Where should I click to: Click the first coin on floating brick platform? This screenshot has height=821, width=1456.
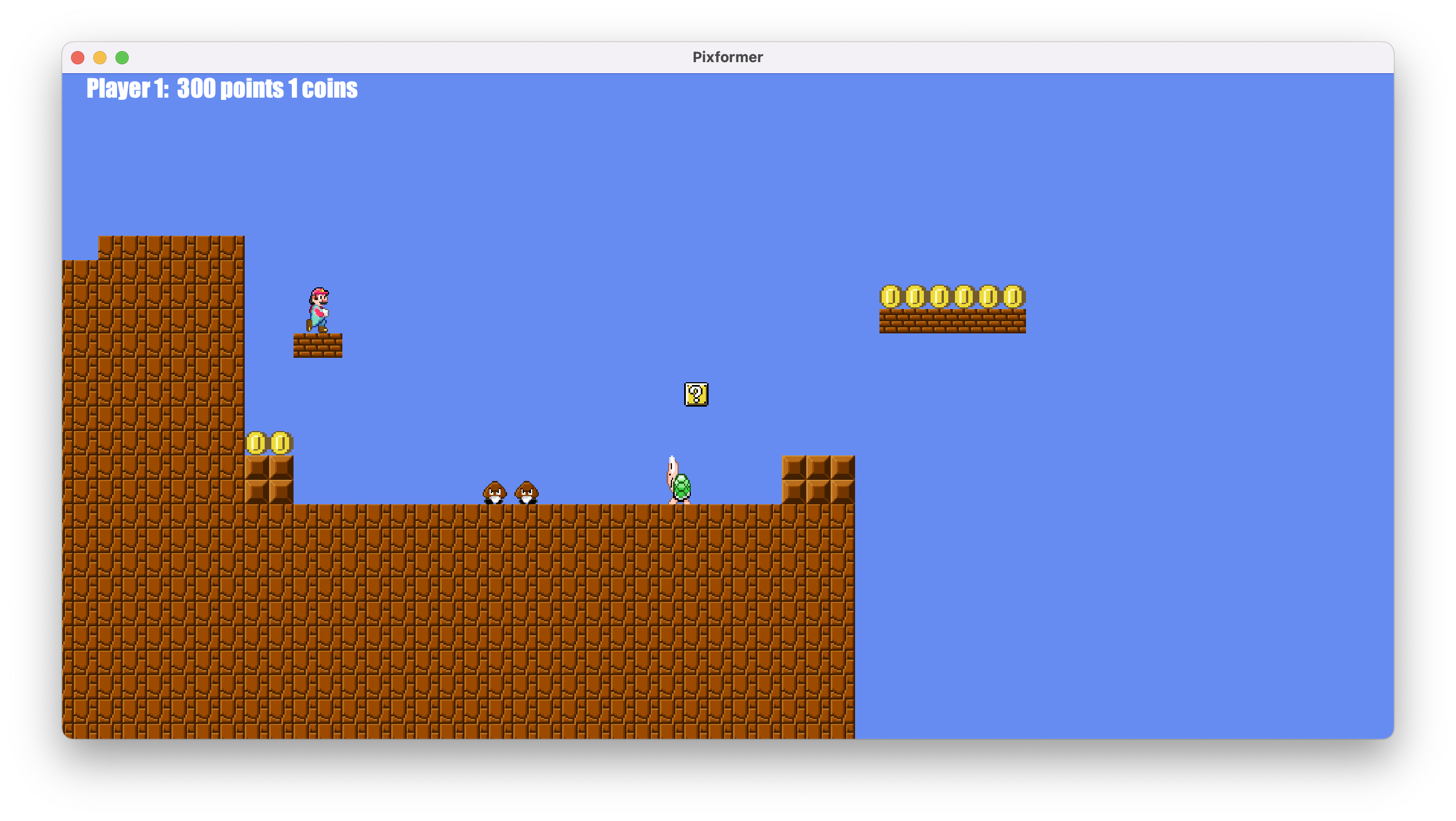click(891, 296)
